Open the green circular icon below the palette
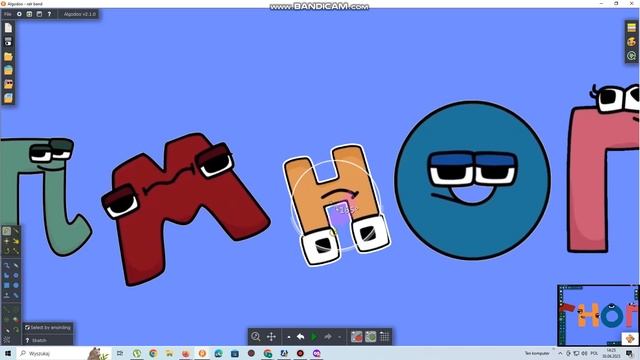This screenshot has height=360, width=640. [x=631, y=56]
